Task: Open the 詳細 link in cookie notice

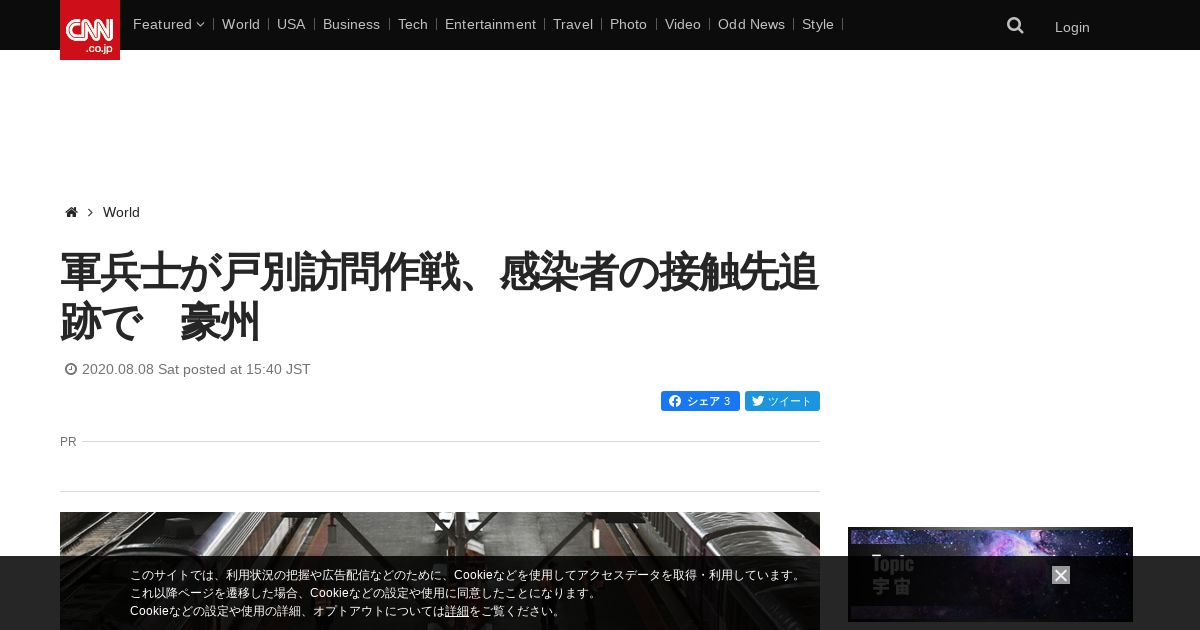Action: click(457, 611)
